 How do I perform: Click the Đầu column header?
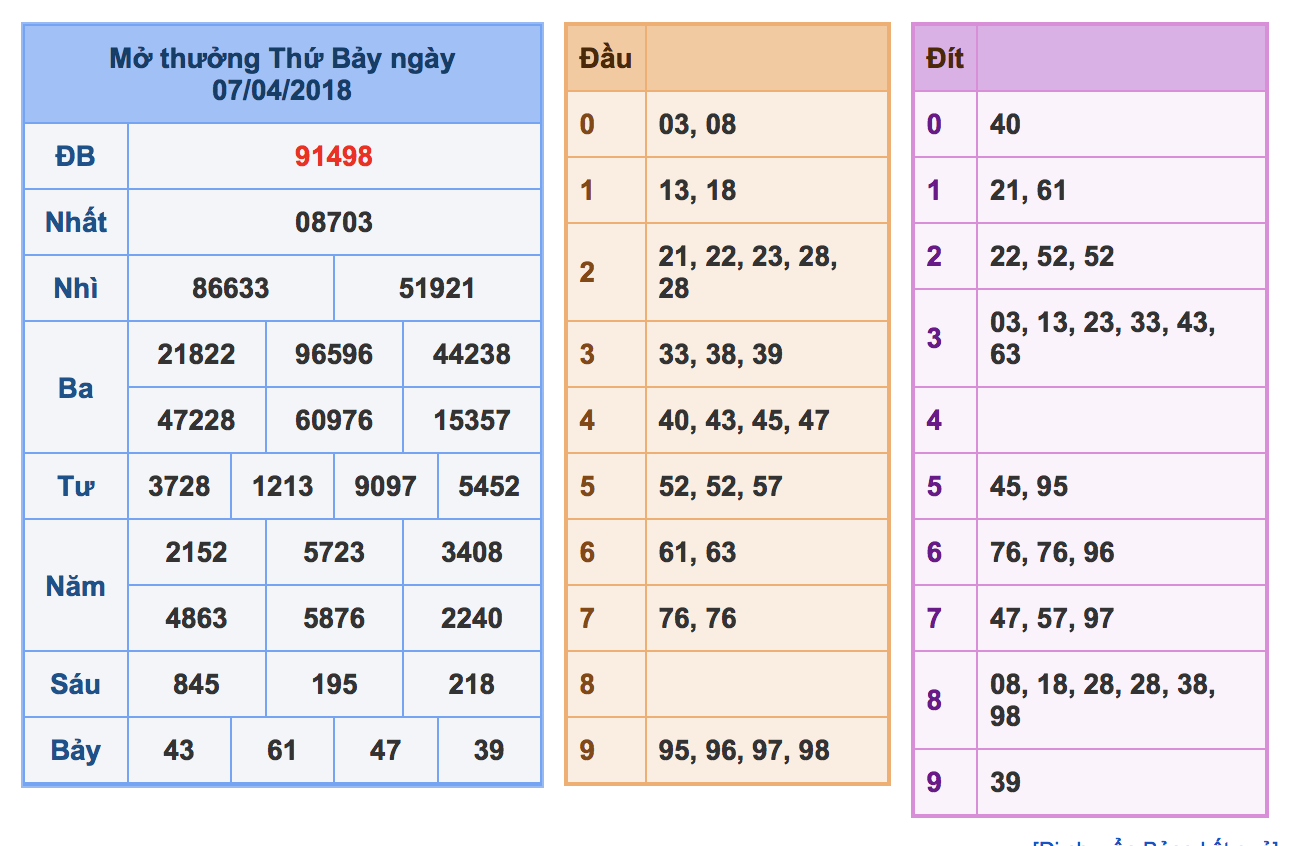click(x=605, y=58)
